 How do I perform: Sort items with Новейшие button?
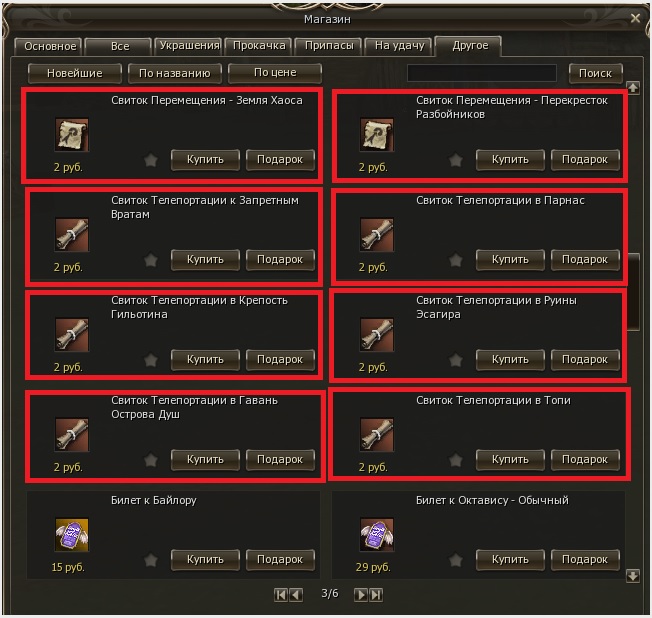click(x=75, y=73)
